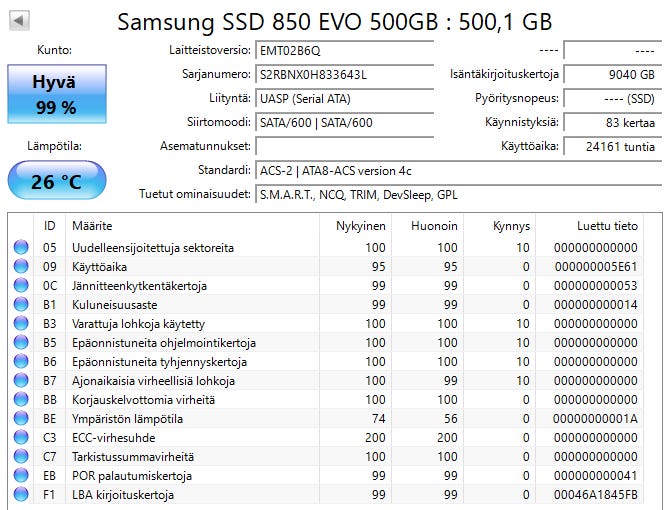This screenshot has height=510, width=671.
Task: Click the title Samsung SSD 850 EVO 500GB
Action: point(335,21)
